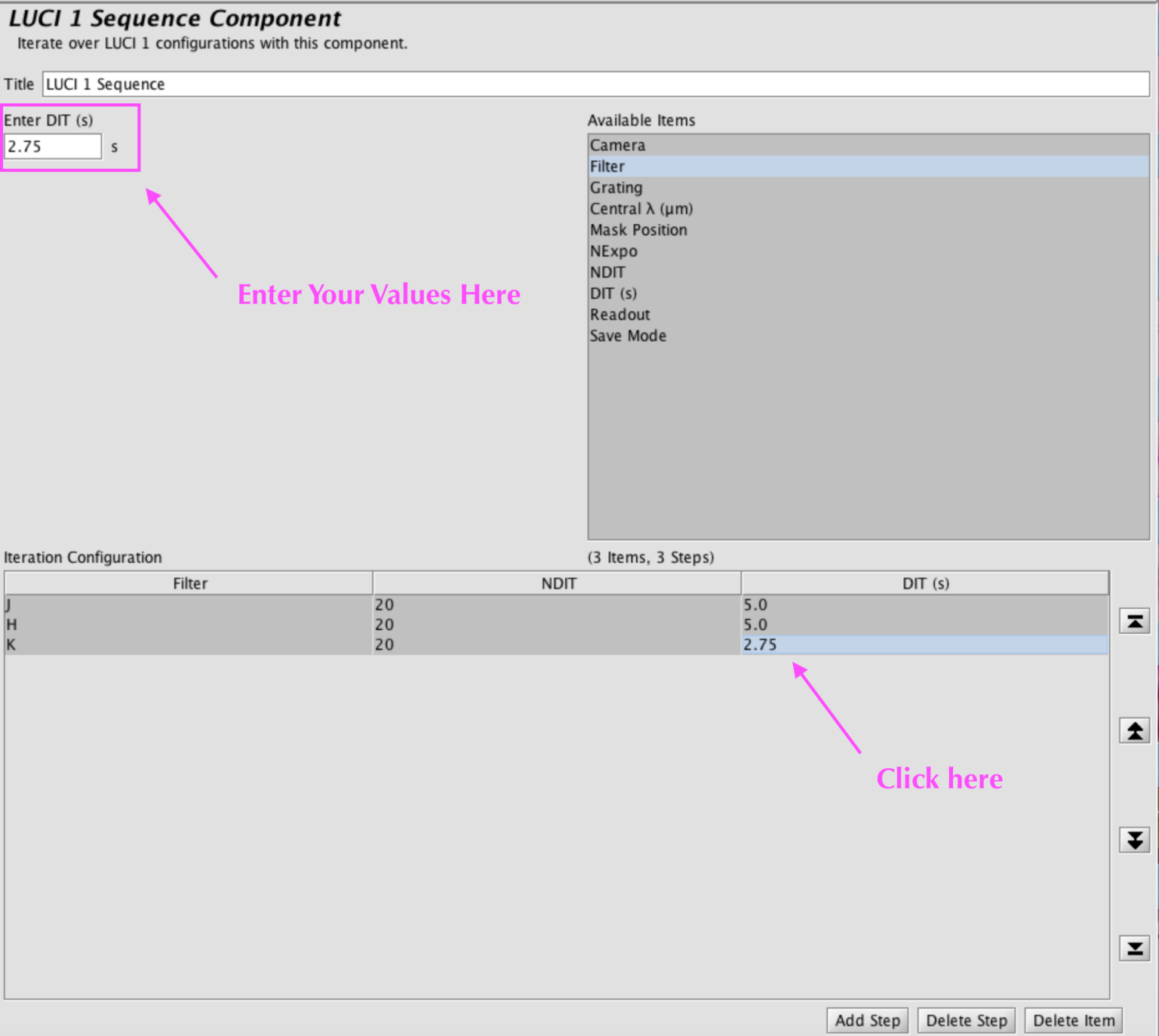Move step up one arrow icon
The width and height of the screenshot is (1159, 1036).
tap(1134, 730)
